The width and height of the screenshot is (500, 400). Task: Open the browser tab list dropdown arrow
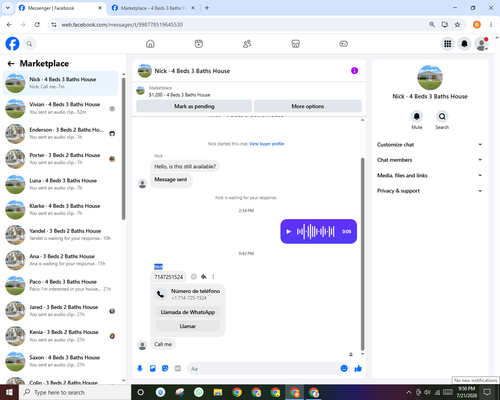[8, 8]
